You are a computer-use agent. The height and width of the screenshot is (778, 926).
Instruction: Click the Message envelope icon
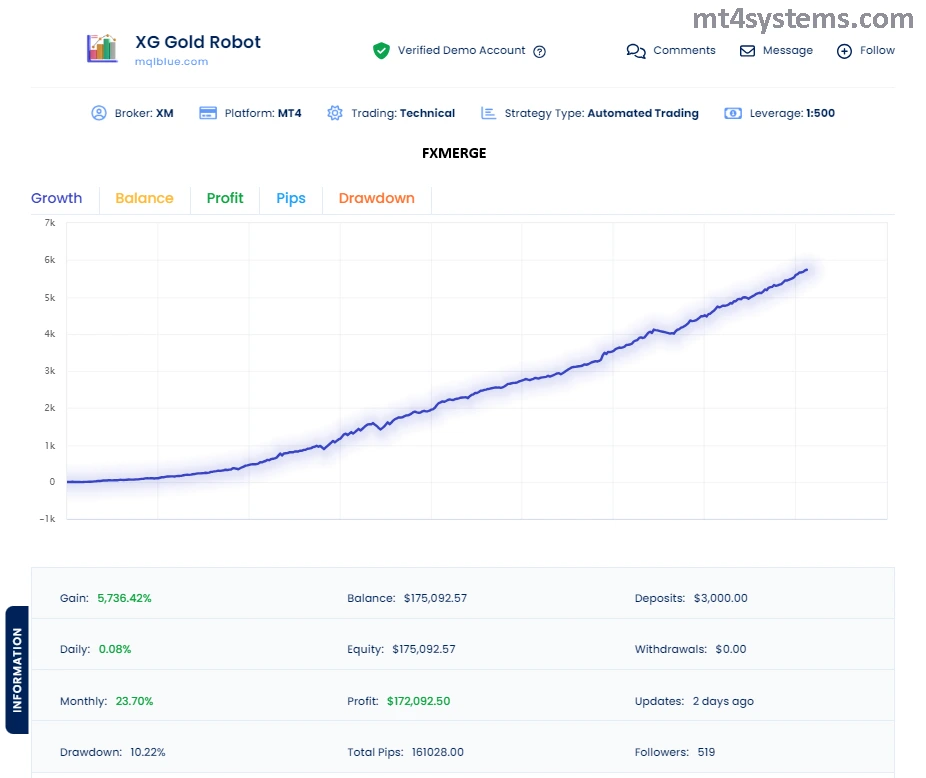(747, 51)
